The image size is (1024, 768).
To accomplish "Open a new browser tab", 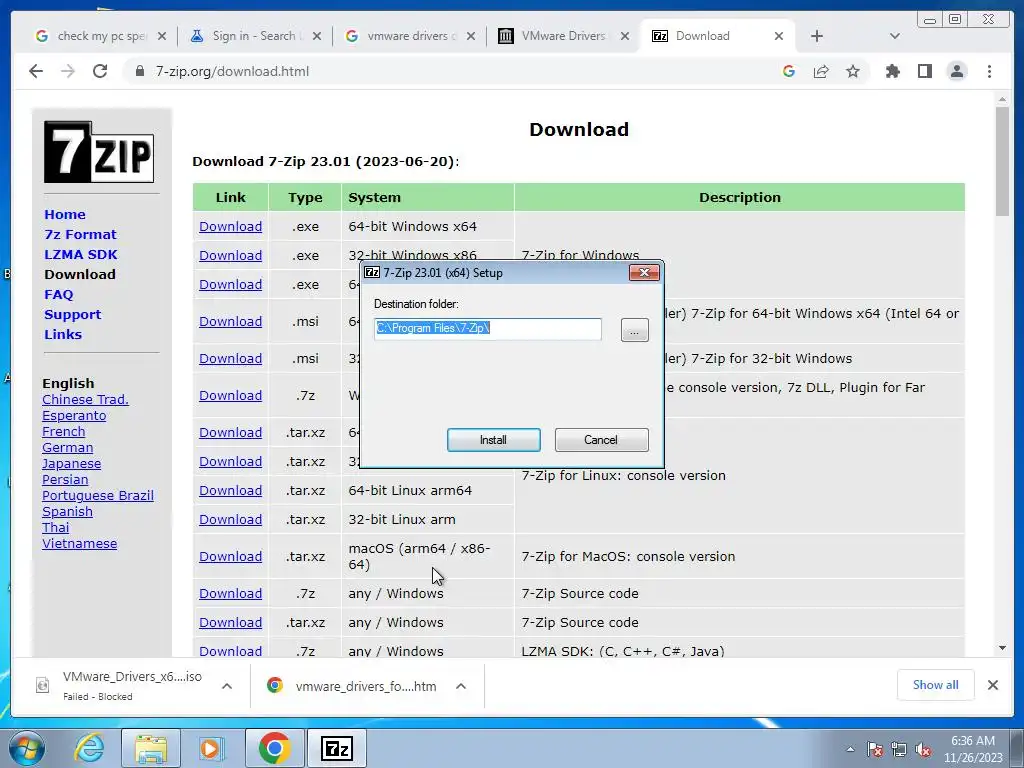I will pyautogui.click(x=817, y=36).
